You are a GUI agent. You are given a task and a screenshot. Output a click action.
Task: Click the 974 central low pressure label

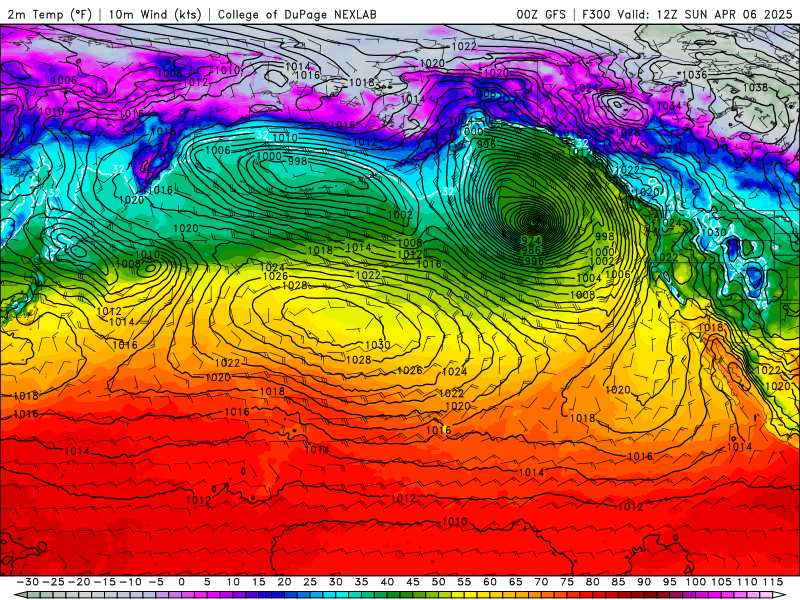click(x=531, y=240)
